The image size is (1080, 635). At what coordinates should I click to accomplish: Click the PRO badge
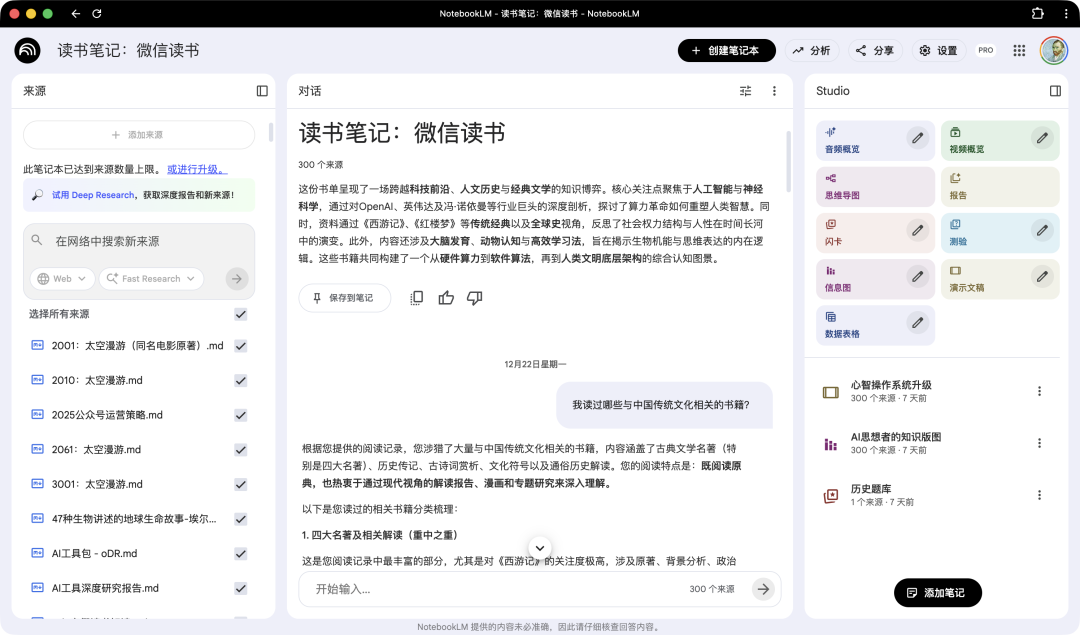pos(986,50)
